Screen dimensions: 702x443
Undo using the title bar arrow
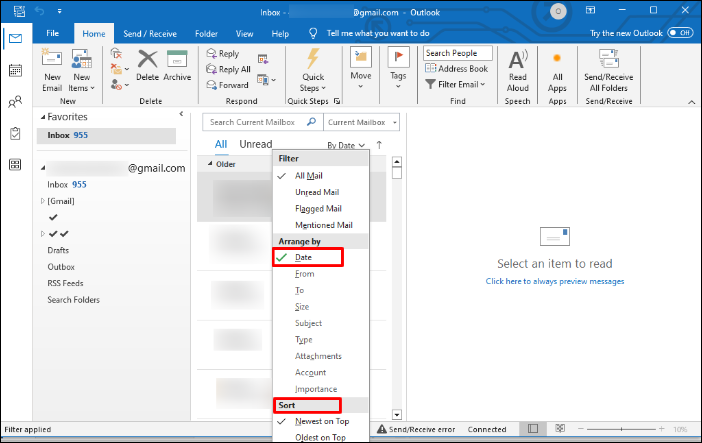(x=39, y=11)
